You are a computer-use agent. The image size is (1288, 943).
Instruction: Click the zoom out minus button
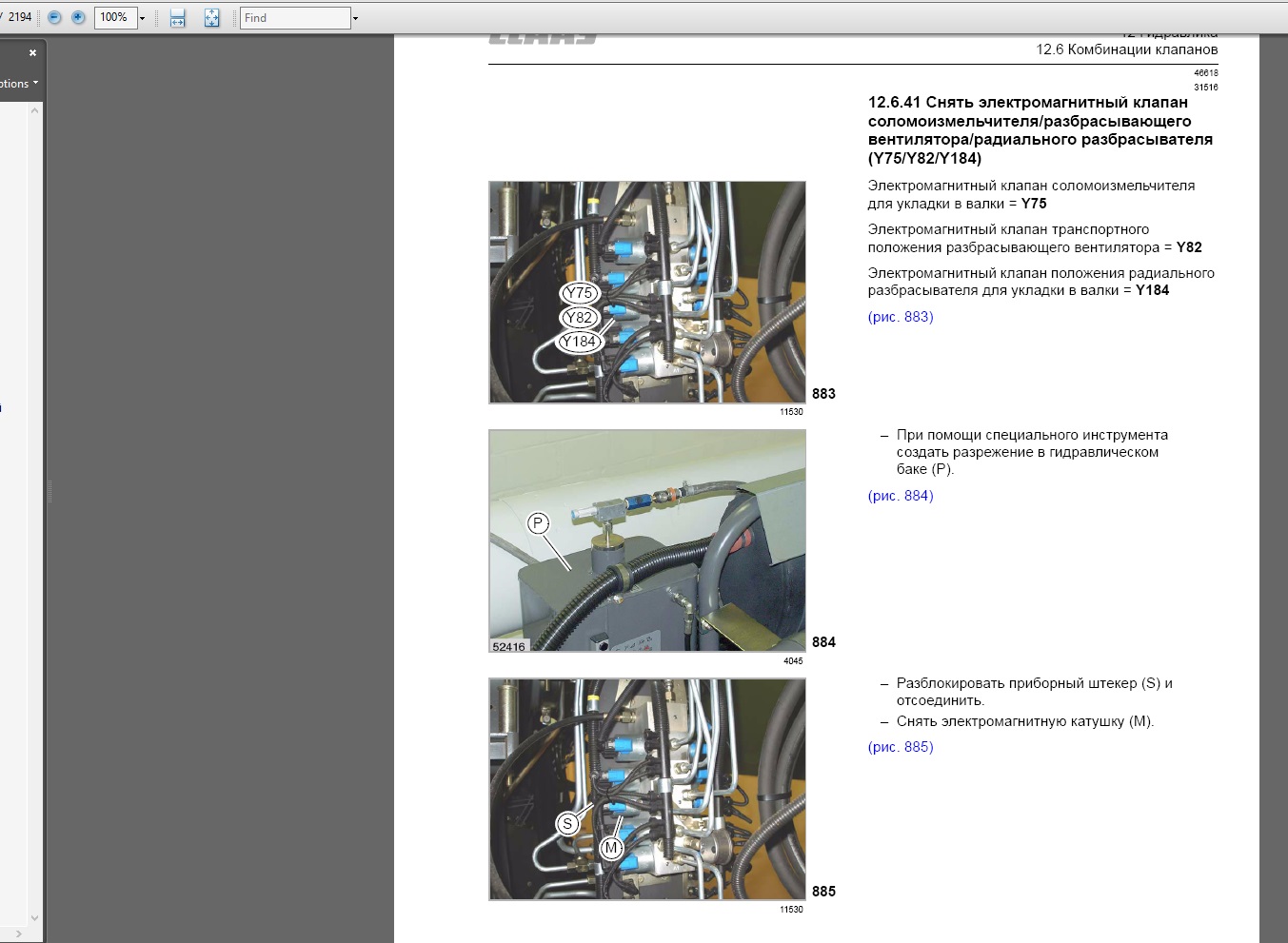tap(54, 17)
